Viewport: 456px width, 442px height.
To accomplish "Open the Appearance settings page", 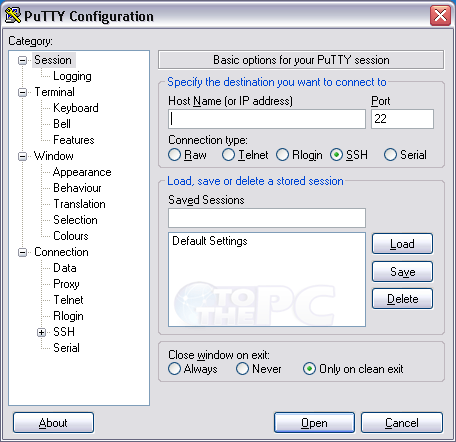I will coord(82,172).
